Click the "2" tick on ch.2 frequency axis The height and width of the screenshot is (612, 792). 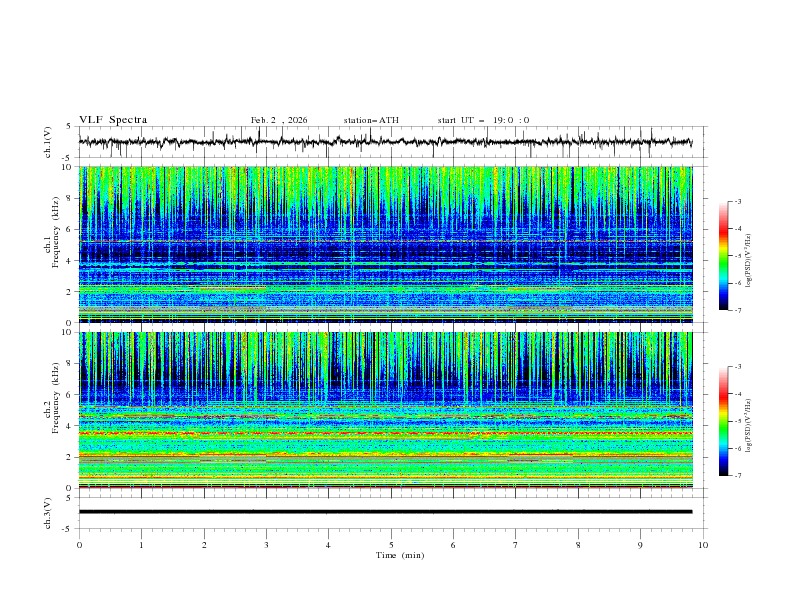[x=71, y=457]
